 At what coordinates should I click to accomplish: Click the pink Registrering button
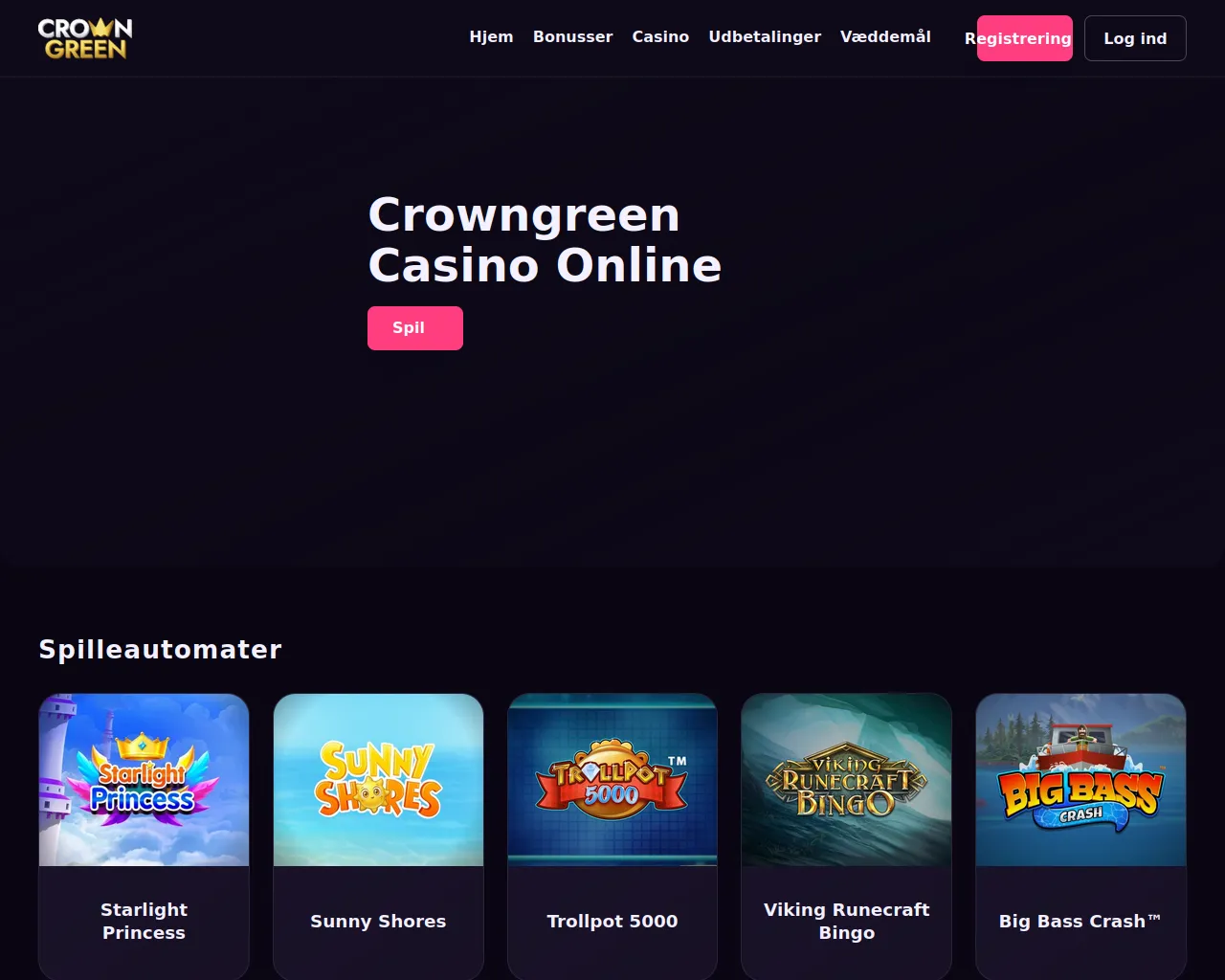point(1024,38)
